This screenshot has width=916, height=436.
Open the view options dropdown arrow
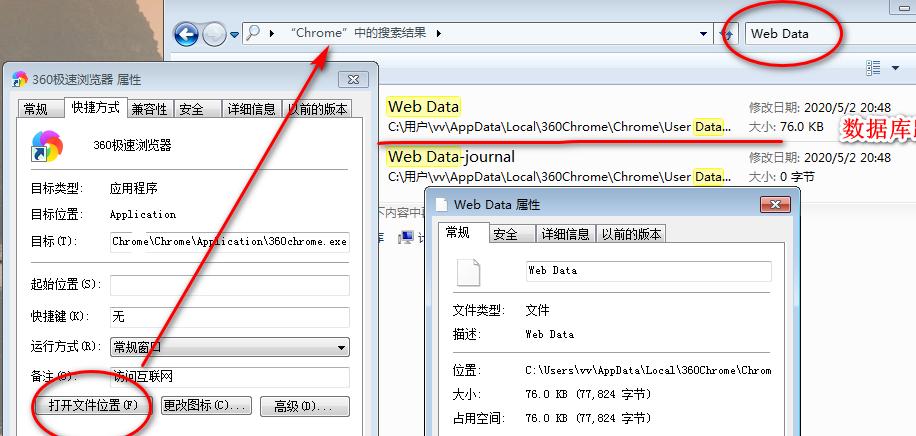[896, 68]
